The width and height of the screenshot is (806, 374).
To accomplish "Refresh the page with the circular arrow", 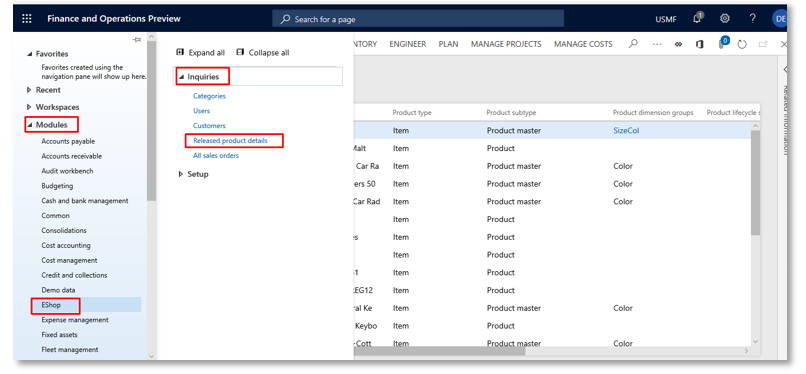I will 742,45.
